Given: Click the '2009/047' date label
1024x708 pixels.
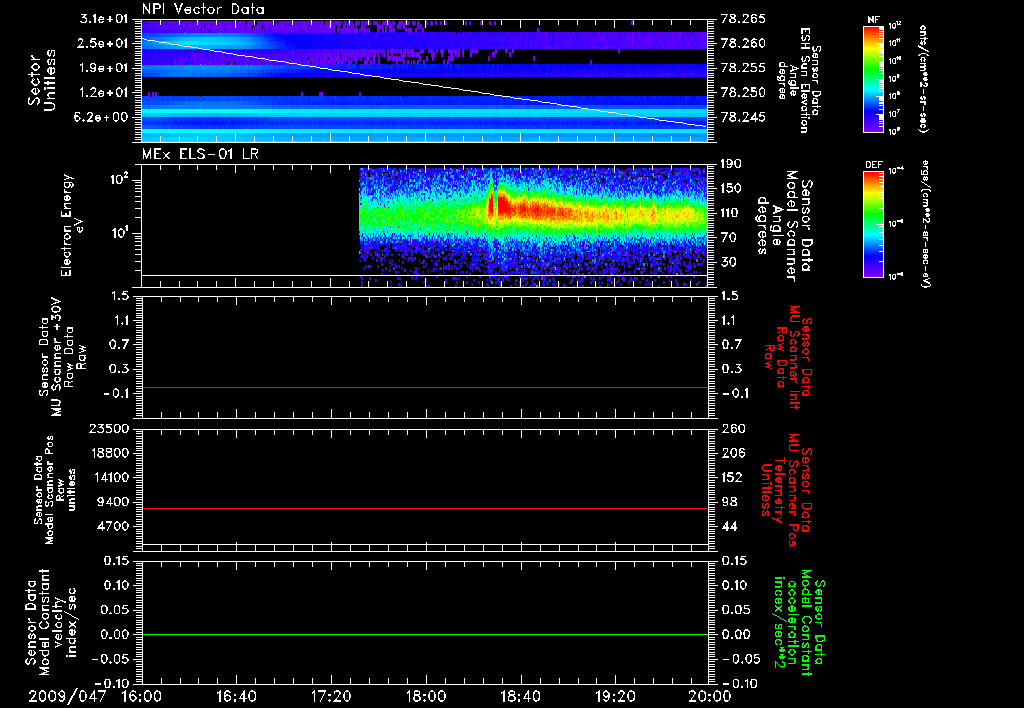Looking at the screenshot, I should coord(67,696).
